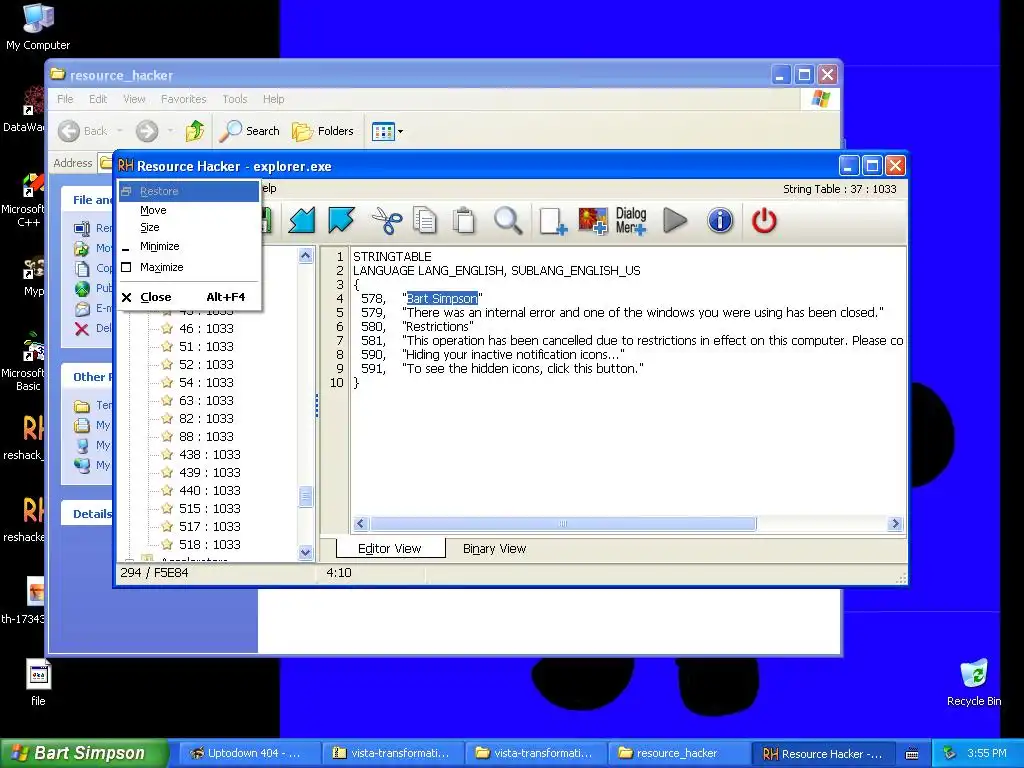Click Folders button in resource_hacker folder window

(x=323, y=131)
